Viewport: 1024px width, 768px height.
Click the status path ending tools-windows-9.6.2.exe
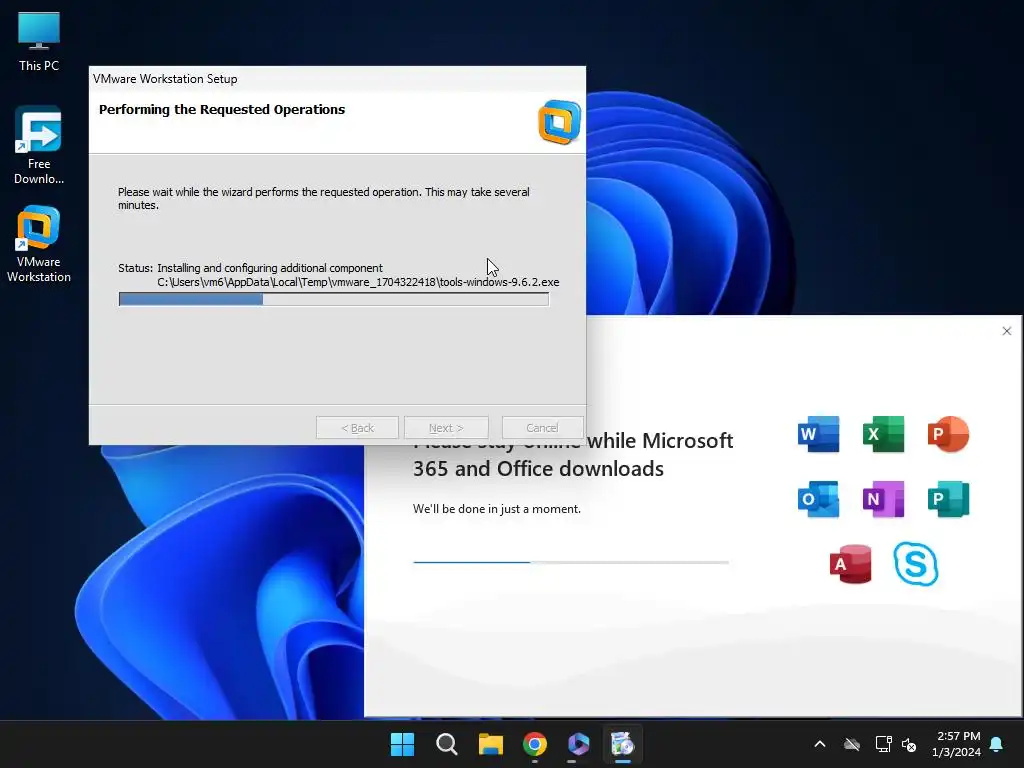(x=358, y=282)
